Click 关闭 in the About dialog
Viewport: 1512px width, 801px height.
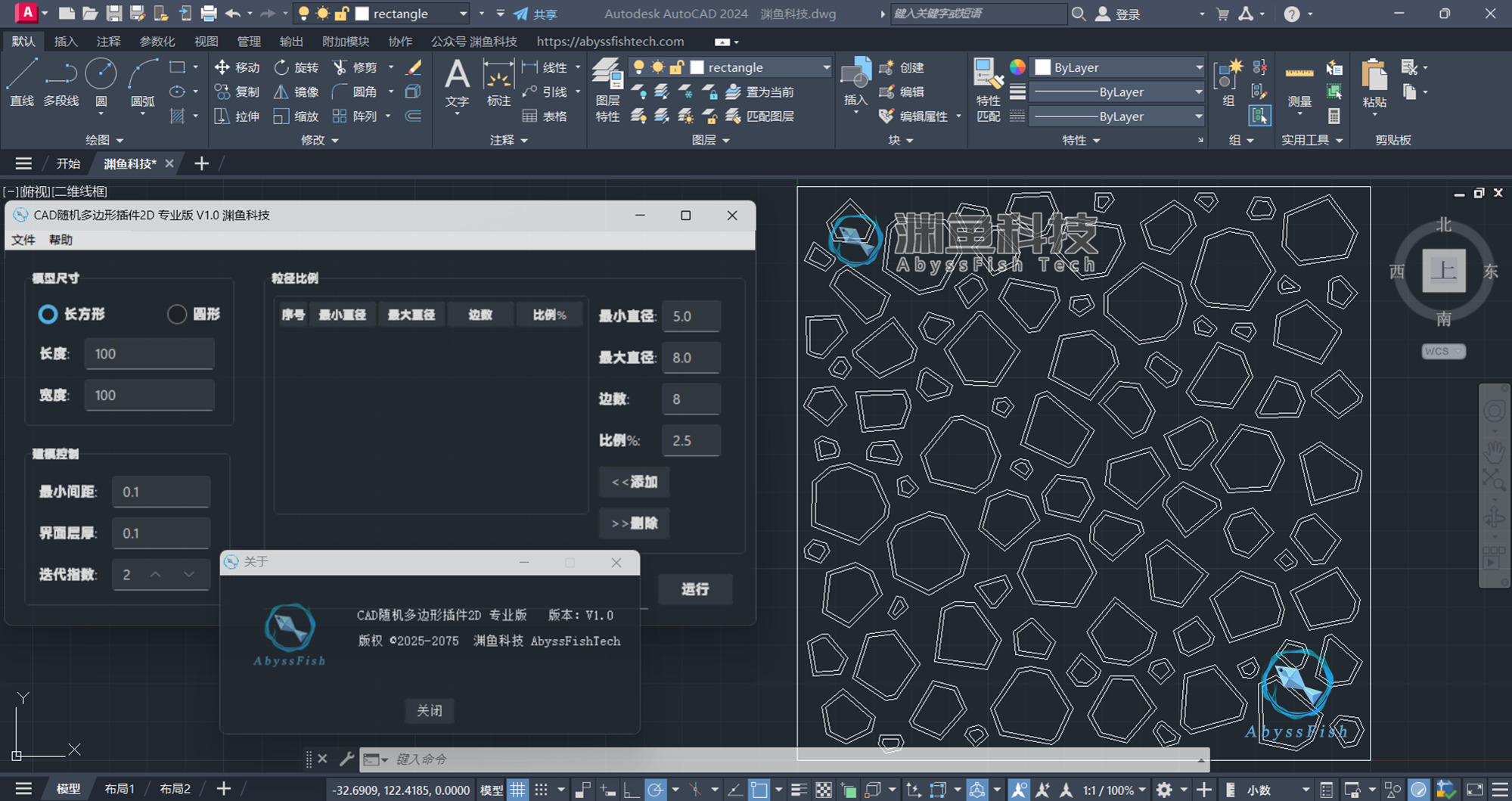[430, 710]
